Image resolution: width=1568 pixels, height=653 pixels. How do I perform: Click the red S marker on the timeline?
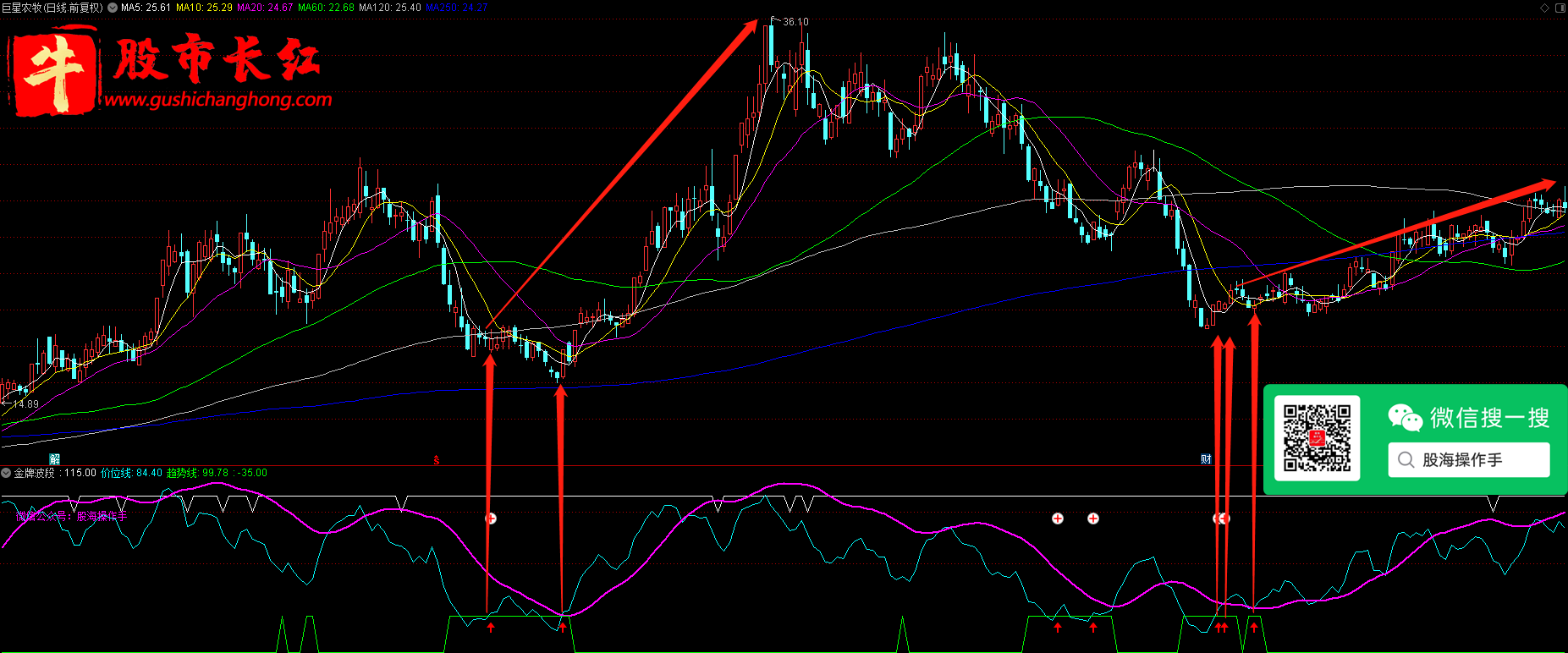point(437,460)
